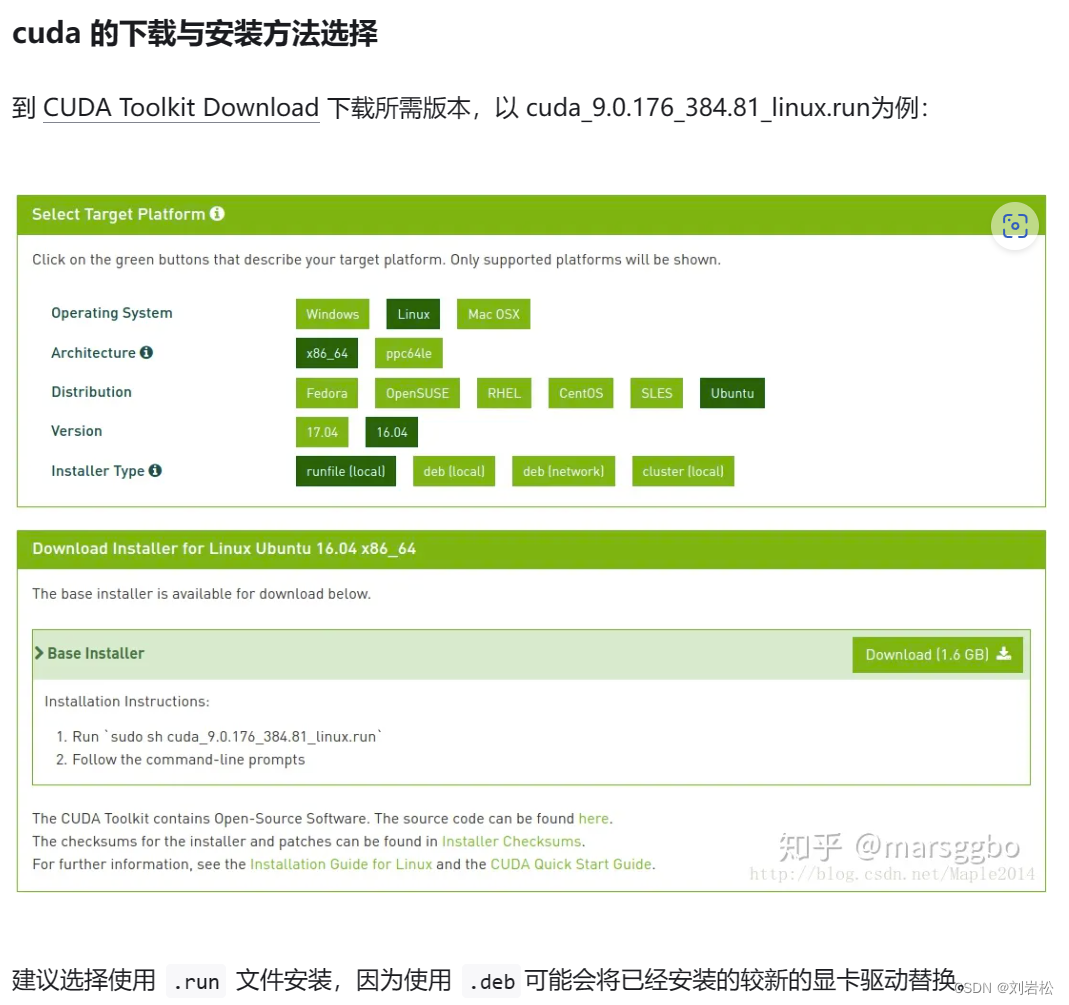
Task: Select the CentOS distribution
Action: (580, 392)
